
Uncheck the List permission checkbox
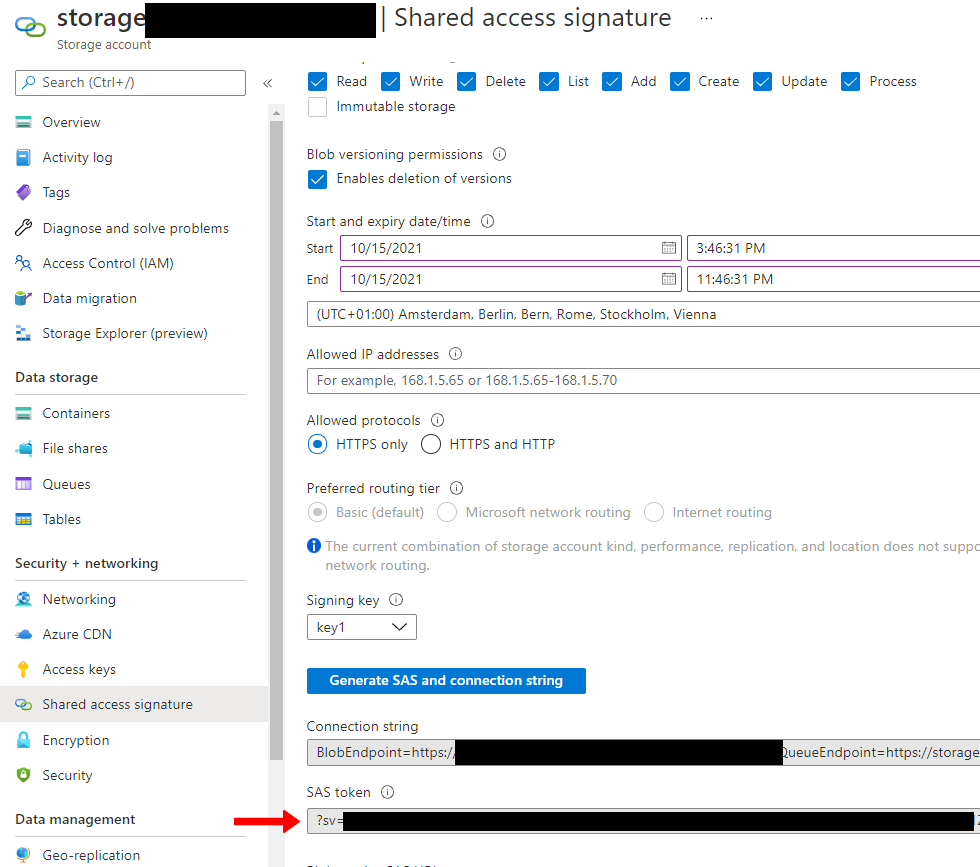pos(549,81)
